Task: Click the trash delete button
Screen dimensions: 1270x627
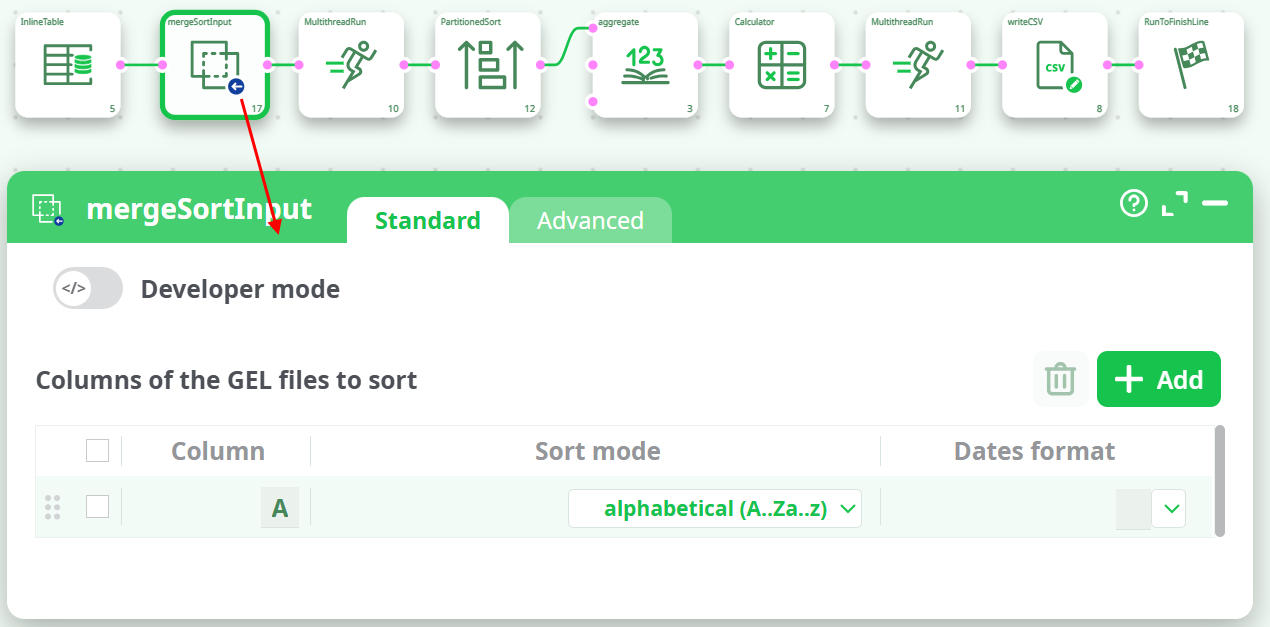Action: click(1060, 379)
